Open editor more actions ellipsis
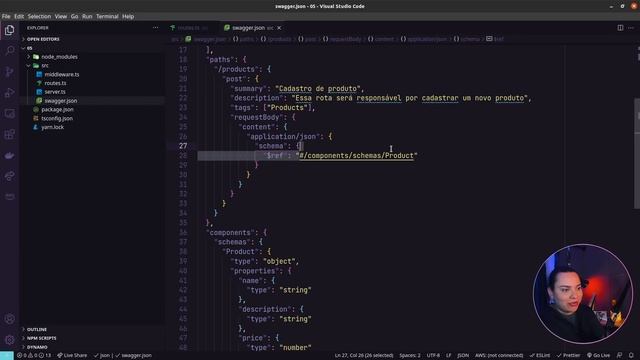The width and height of the screenshot is (640, 360). (631, 28)
